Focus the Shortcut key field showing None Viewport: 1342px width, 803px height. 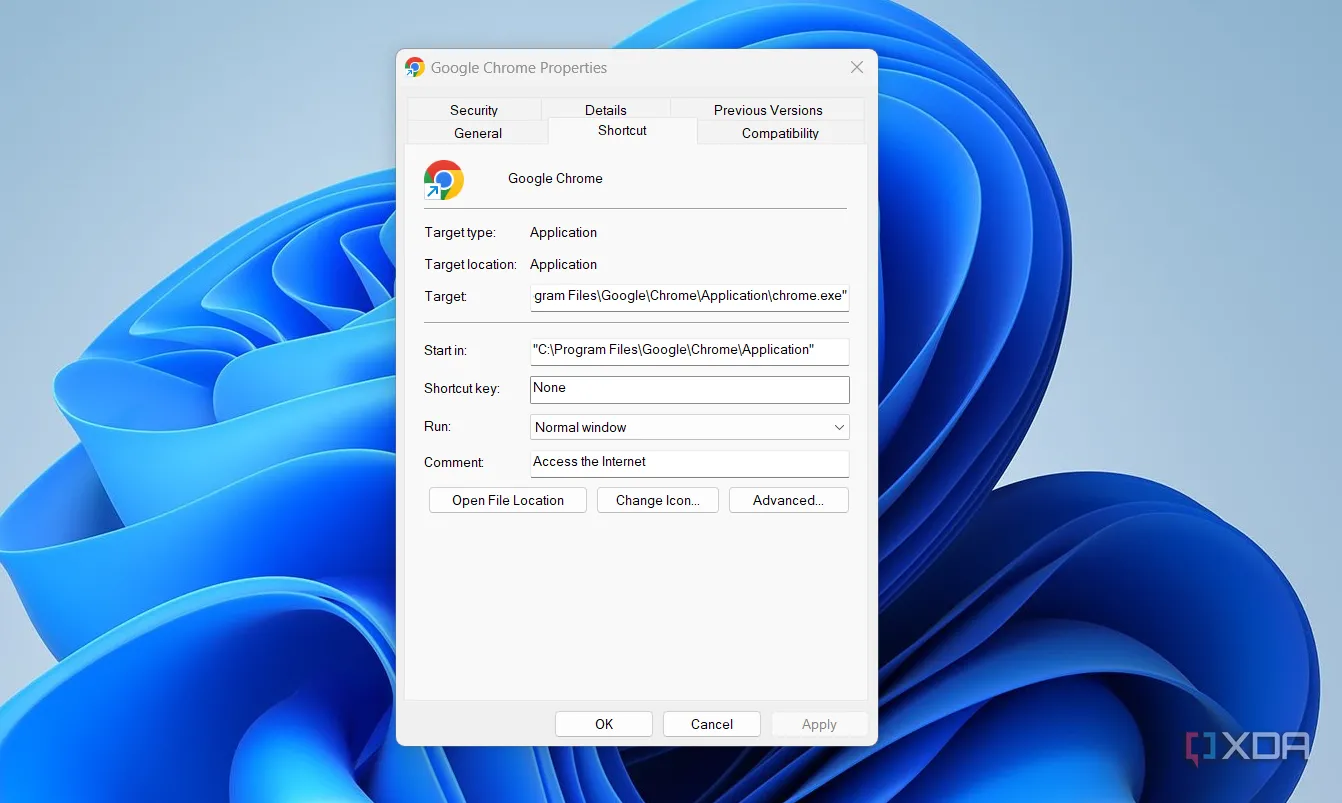click(690, 389)
